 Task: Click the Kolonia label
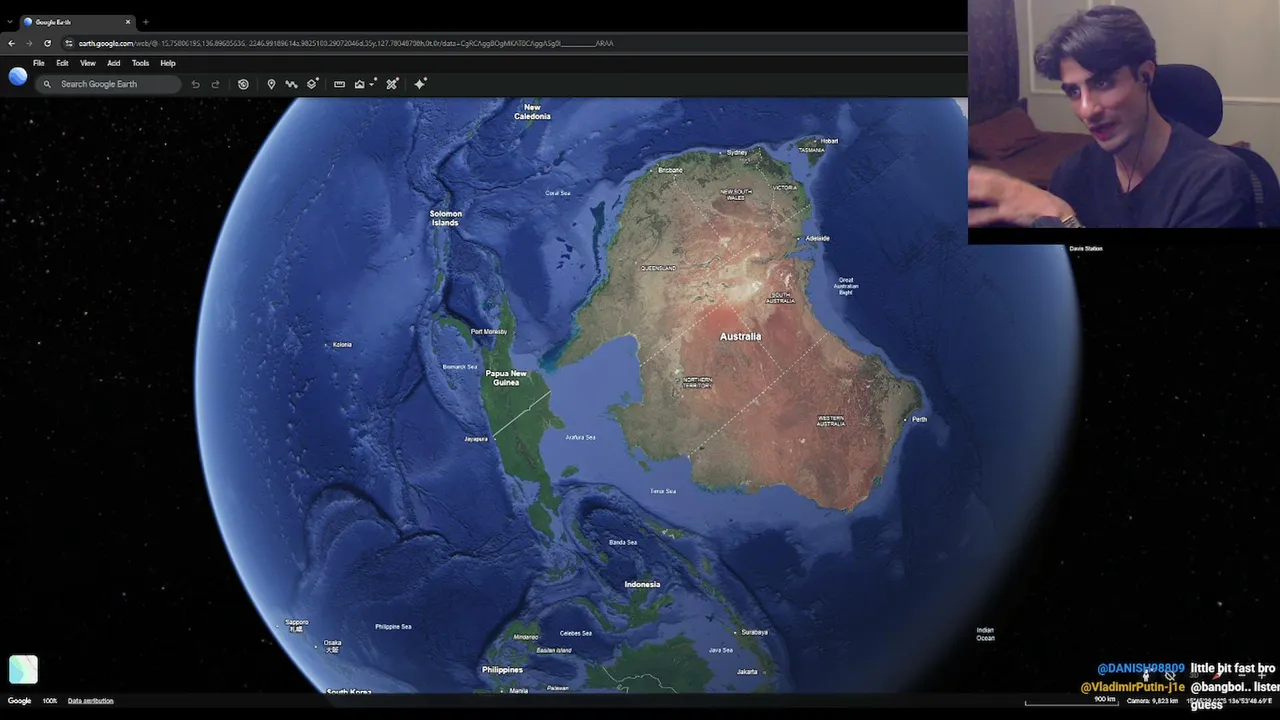(342, 345)
